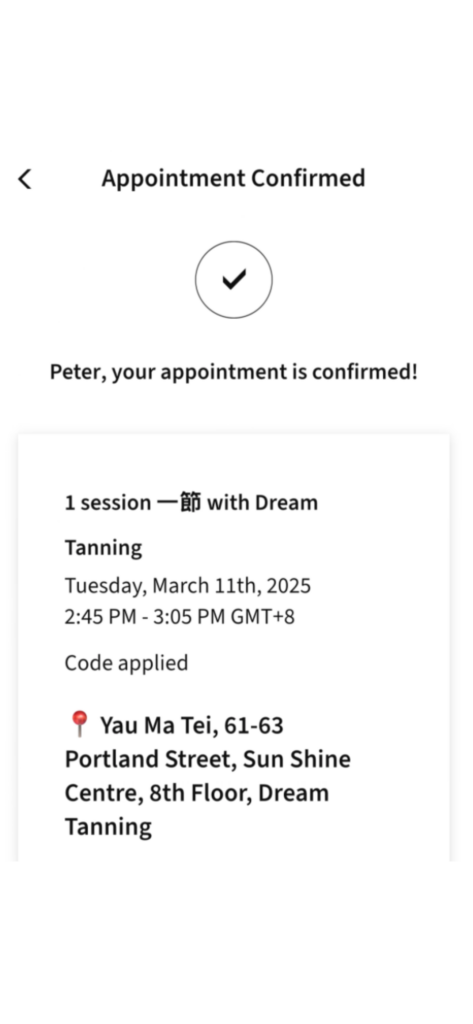Tap the GMT+8 timezone label
Image resolution: width=473 pixels, height=1024 pixels.
[x=263, y=617]
